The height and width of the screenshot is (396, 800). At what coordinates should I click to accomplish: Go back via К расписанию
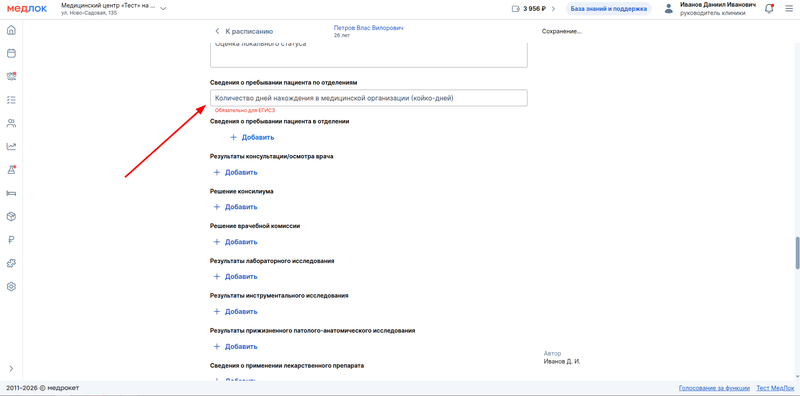[244, 31]
